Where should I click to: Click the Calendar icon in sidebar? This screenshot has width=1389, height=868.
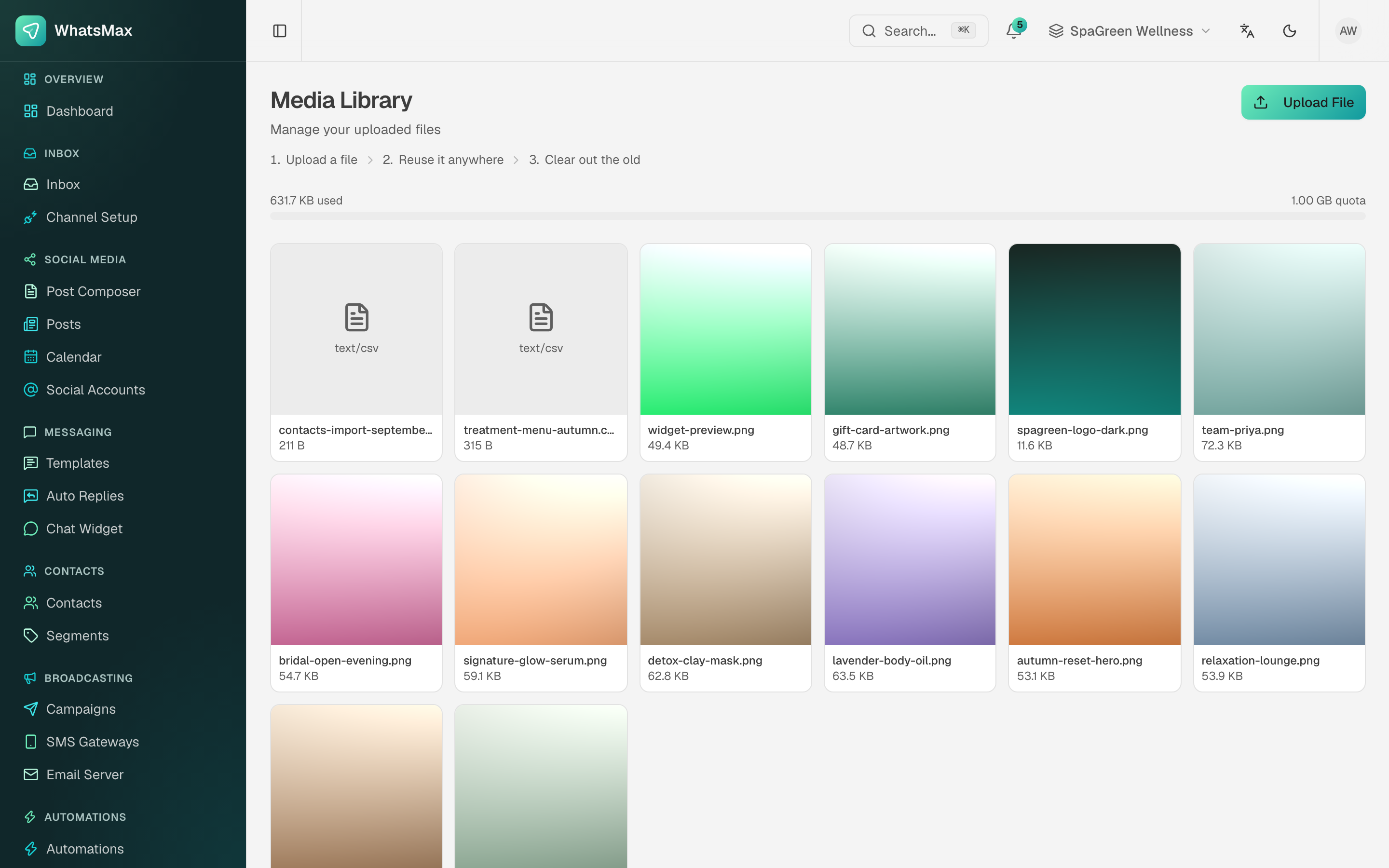click(x=31, y=357)
